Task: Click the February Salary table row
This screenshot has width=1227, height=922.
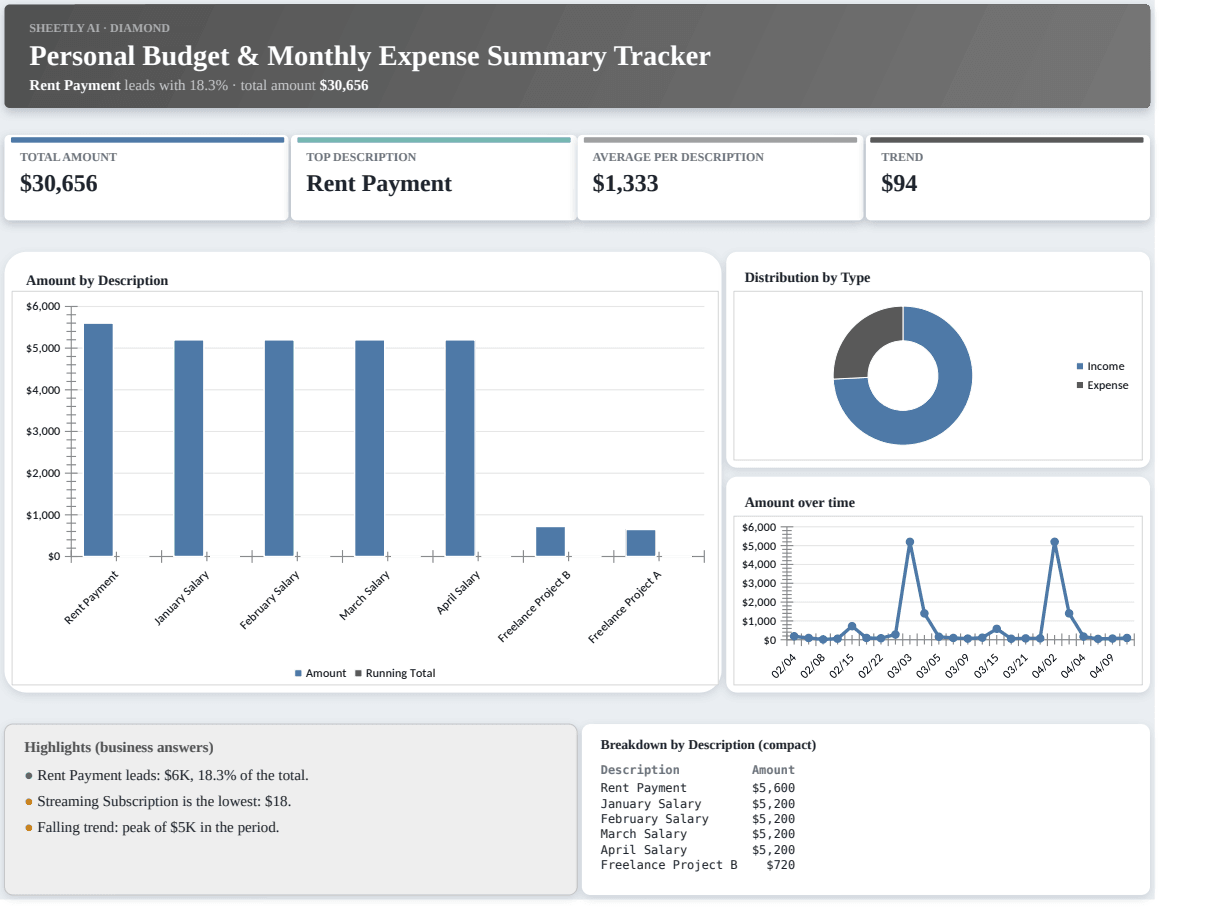Action: point(698,819)
